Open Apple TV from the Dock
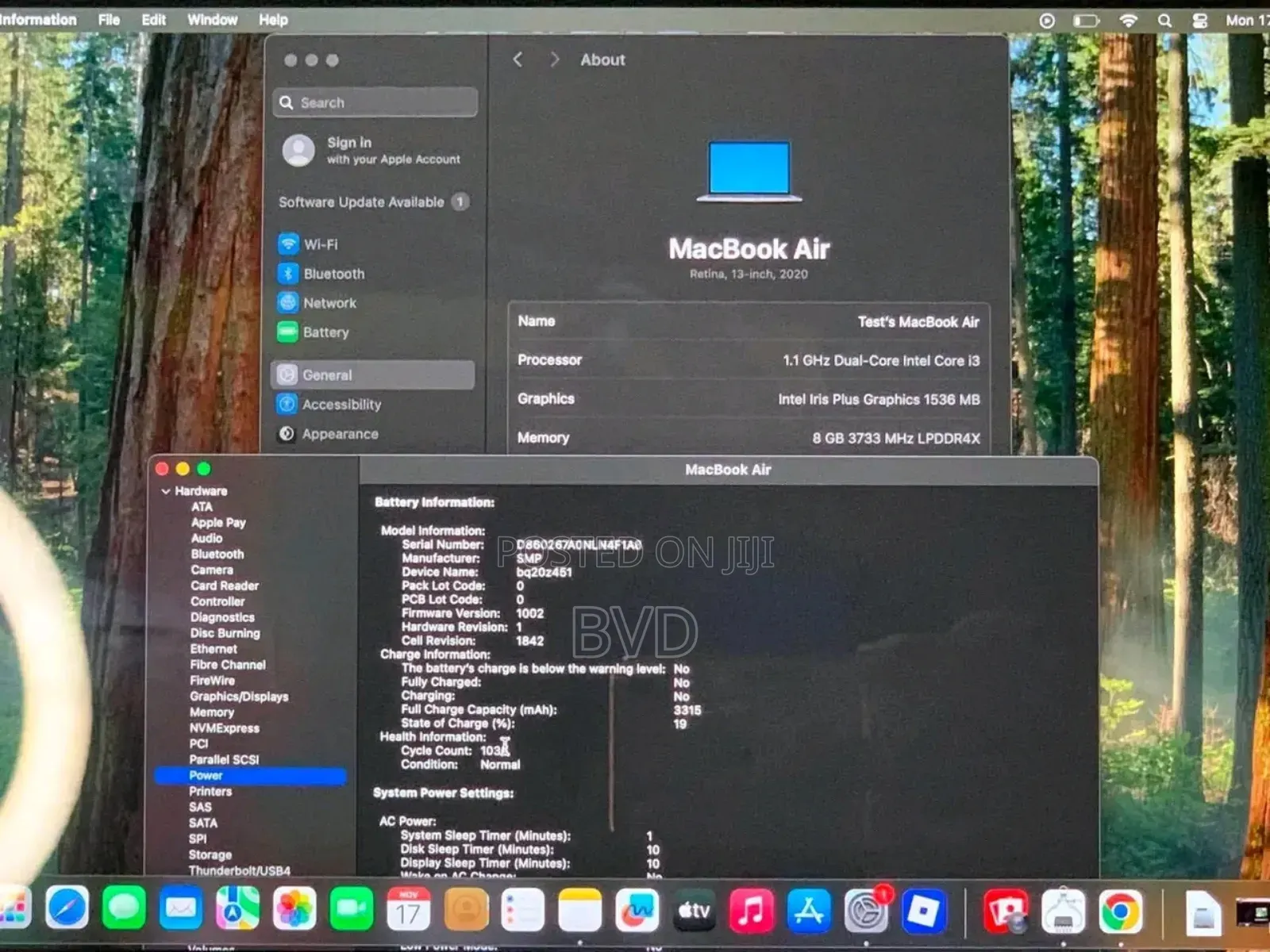This screenshot has height=952, width=1270. (695, 910)
